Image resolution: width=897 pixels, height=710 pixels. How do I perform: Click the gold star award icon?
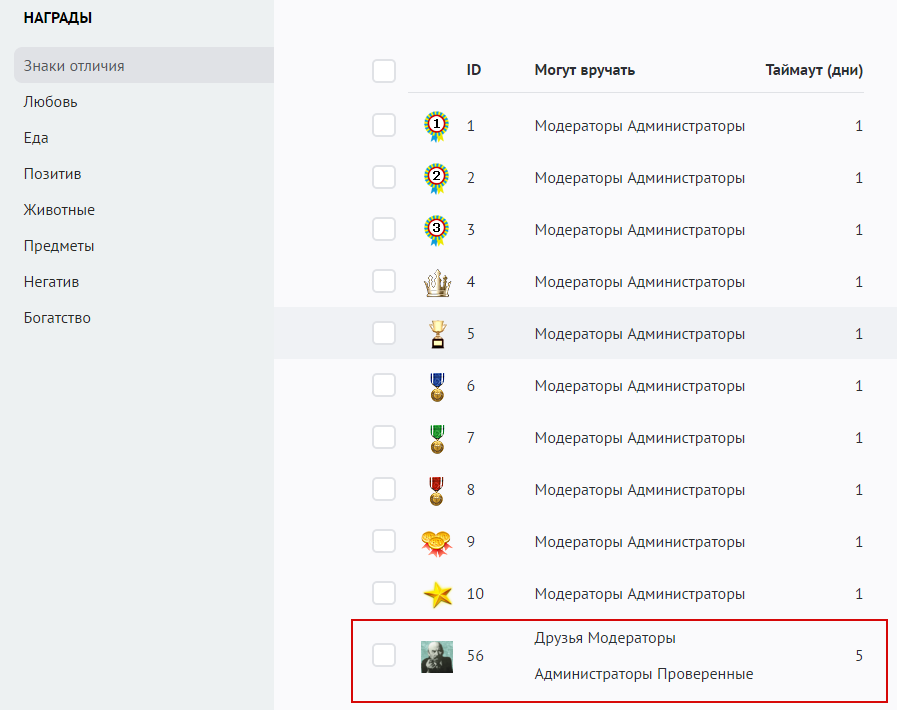coord(437,594)
